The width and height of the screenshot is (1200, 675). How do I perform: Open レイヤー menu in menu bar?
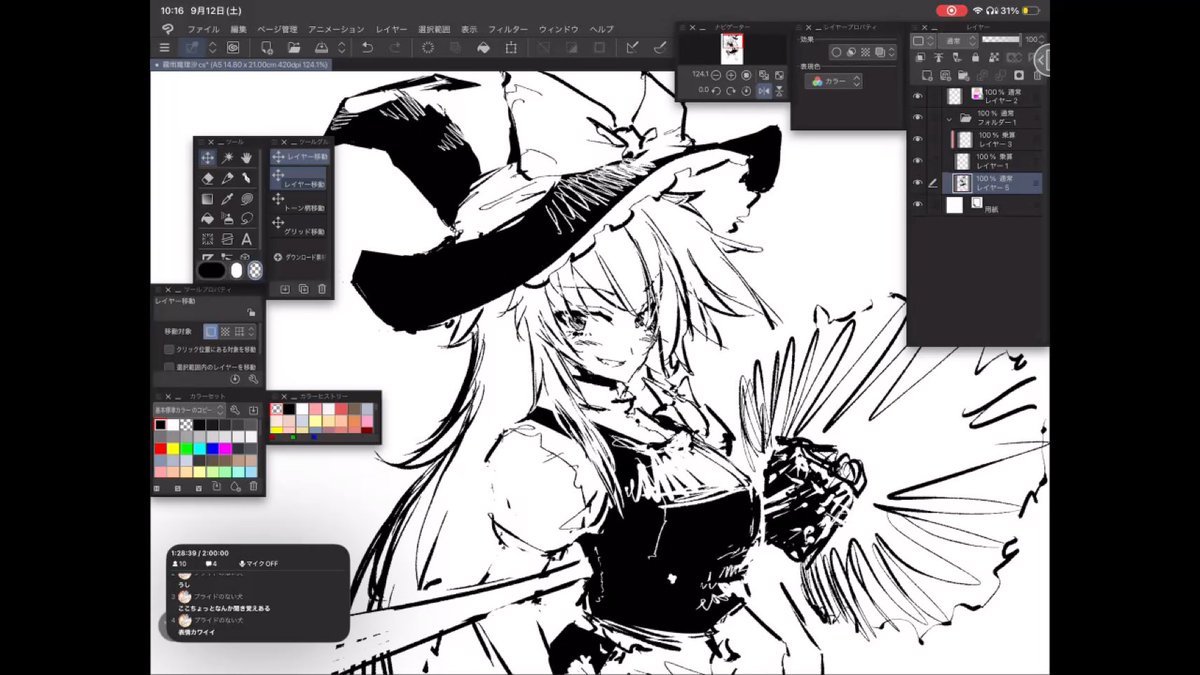391,29
